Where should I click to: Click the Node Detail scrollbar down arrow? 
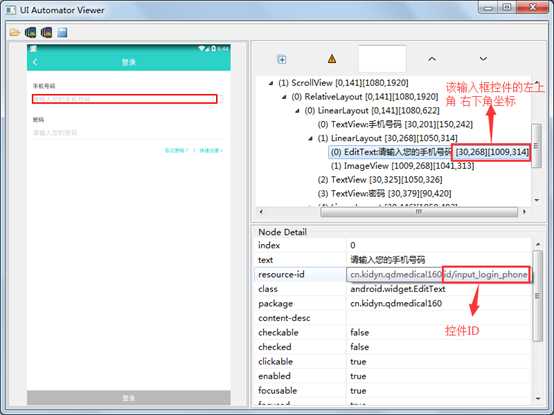[x=537, y=399]
